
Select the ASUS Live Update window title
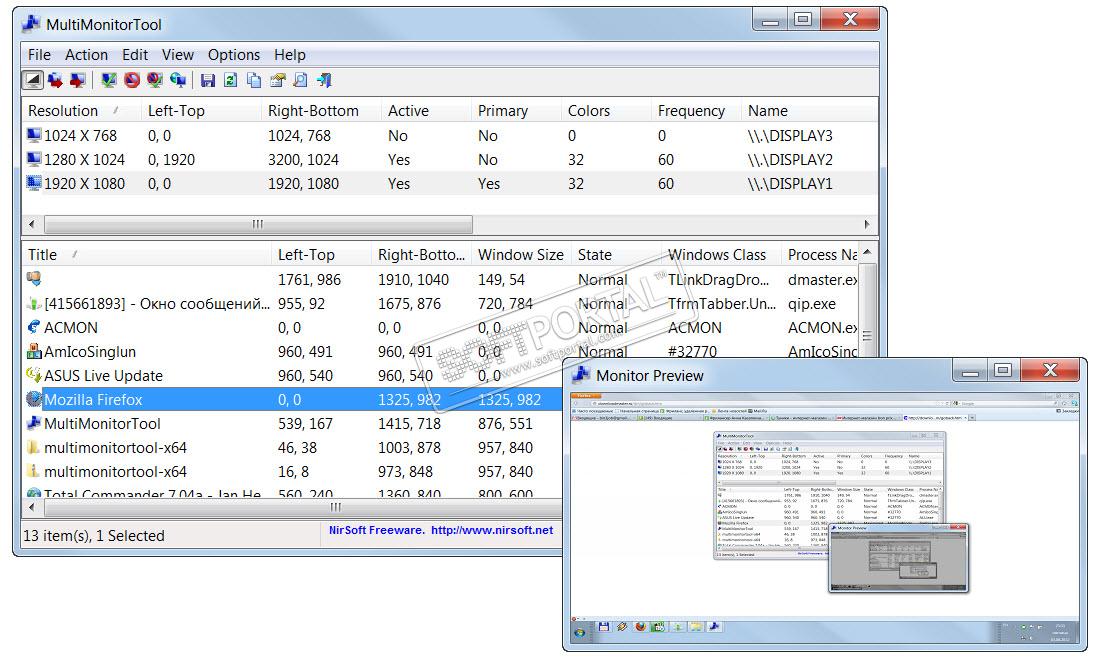tap(104, 375)
